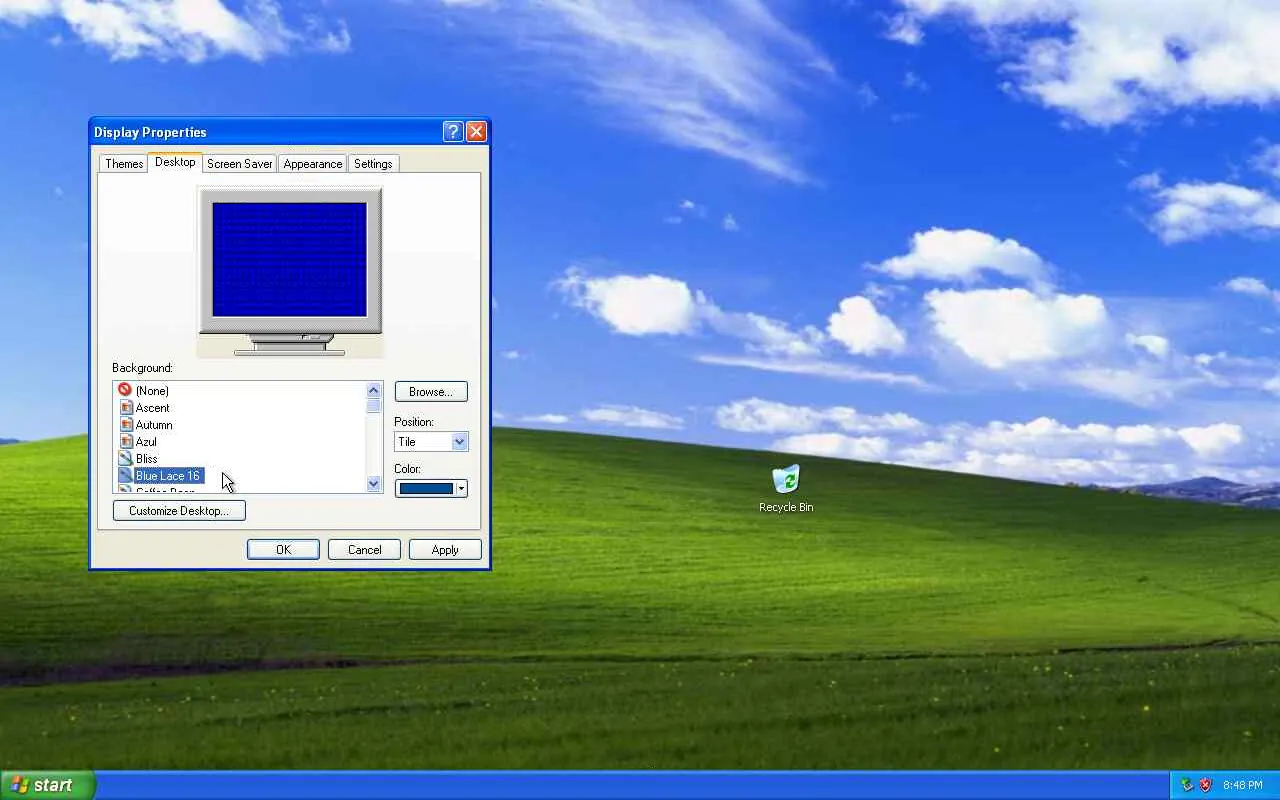1280x800 pixels.
Task: Click the Autumn wallpaper file icon
Action: [x=126, y=424]
